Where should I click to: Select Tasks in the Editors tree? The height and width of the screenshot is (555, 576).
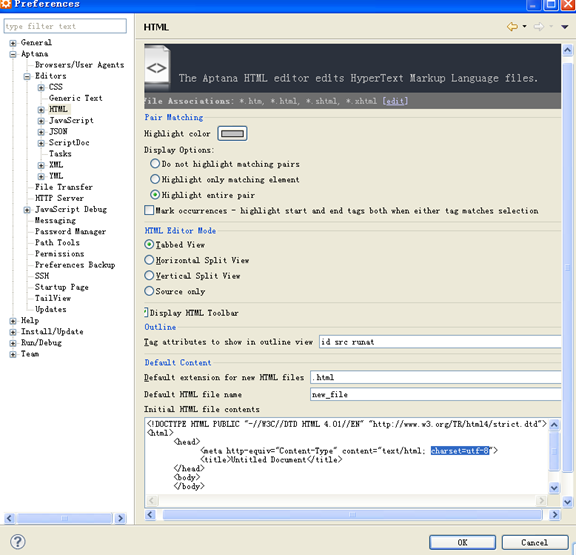click(x=60, y=154)
